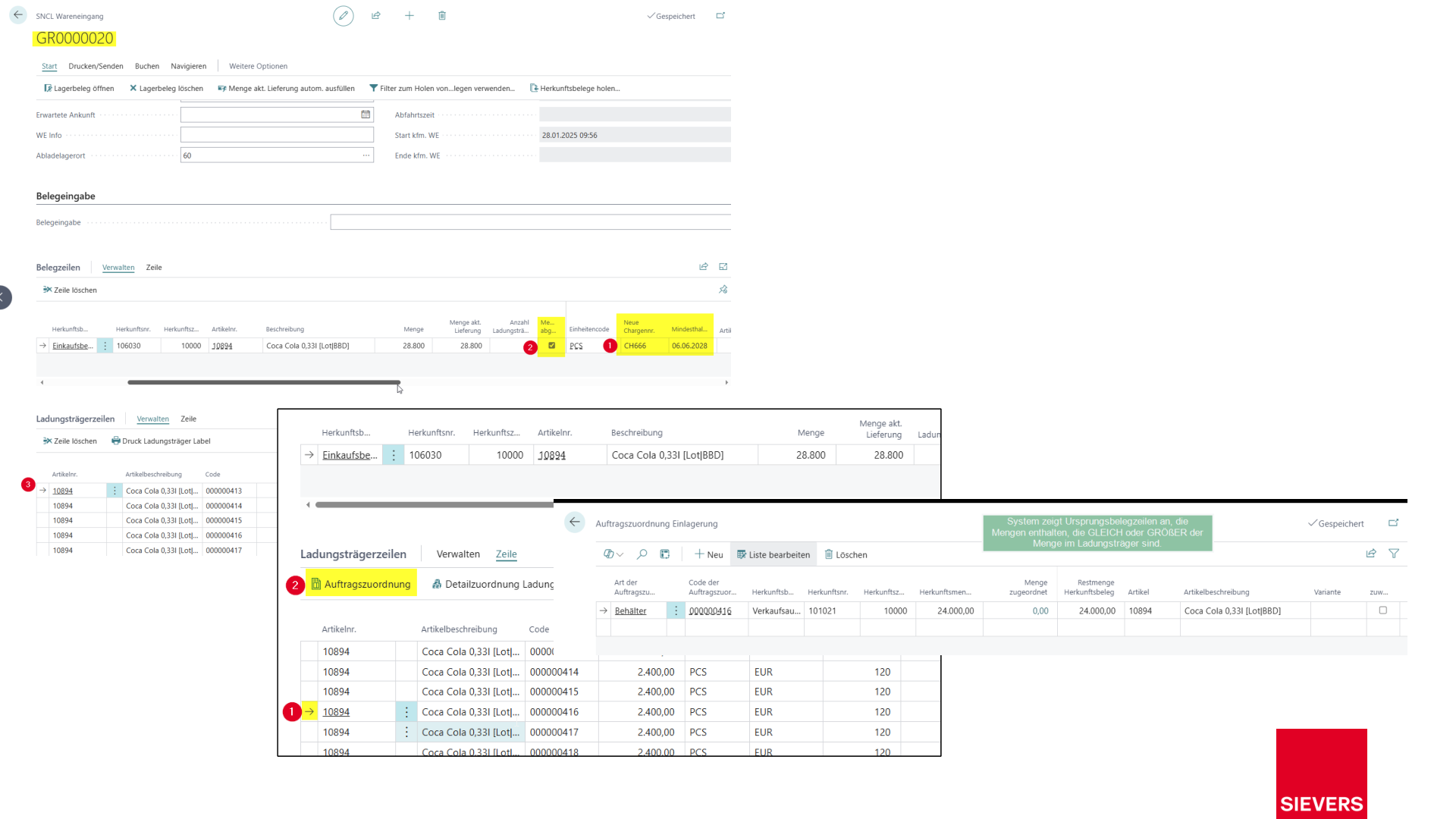Click Lagerbeleg löschen action
The height and width of the screenshot is (819, 1456).
pyautogui.click(x=166, y=89)
